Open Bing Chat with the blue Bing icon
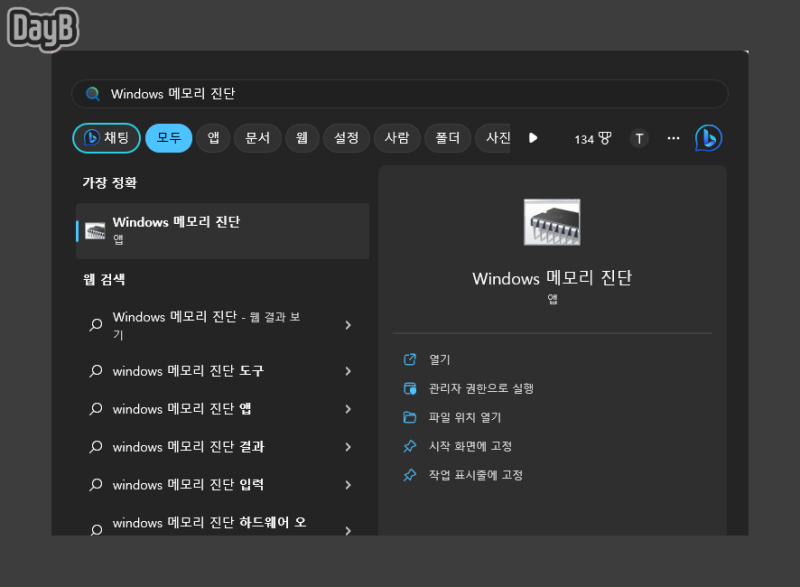800x587 pixels. 710,138
